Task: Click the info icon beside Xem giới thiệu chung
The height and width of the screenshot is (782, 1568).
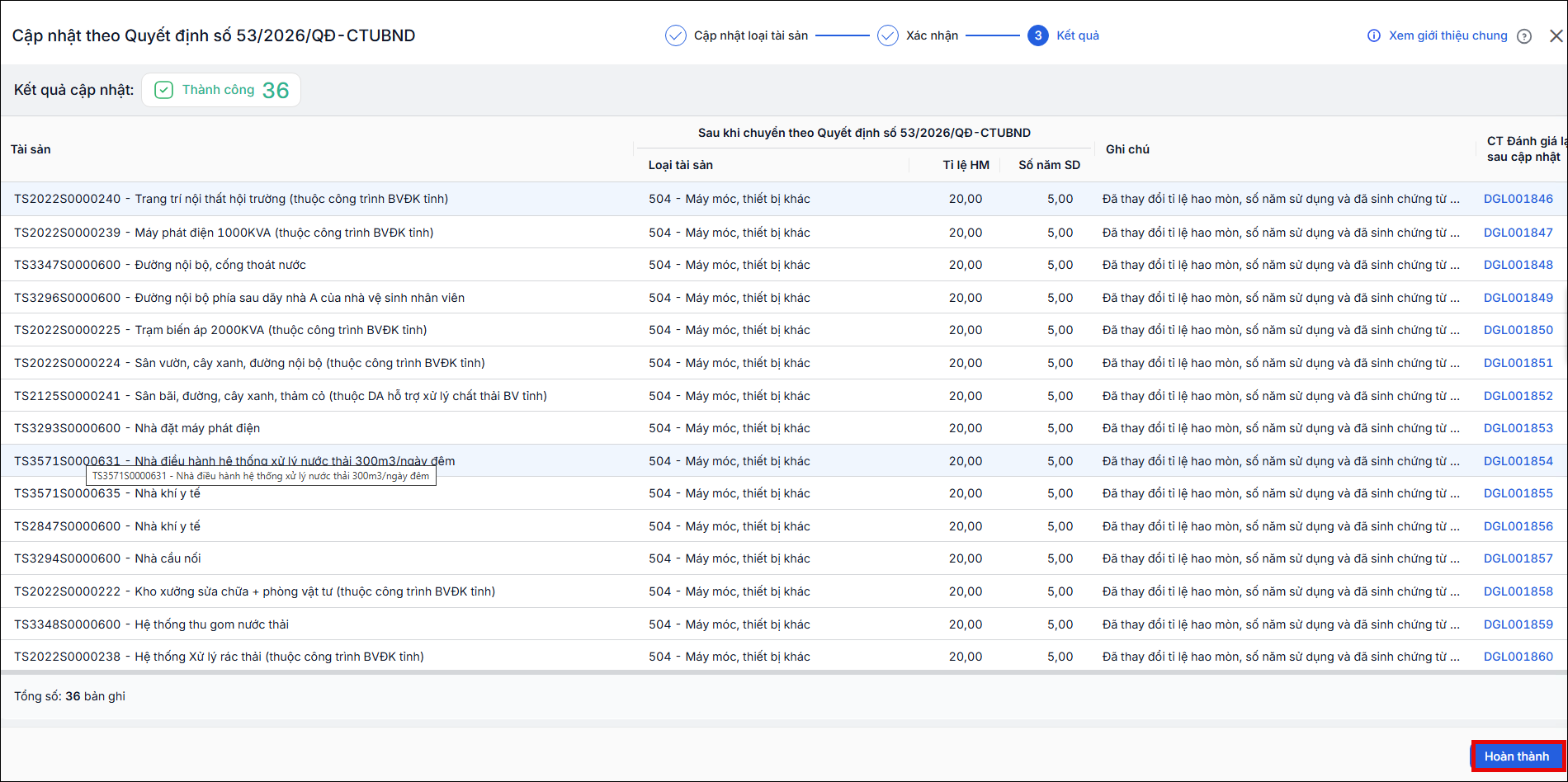Action: coord(1374,35)
